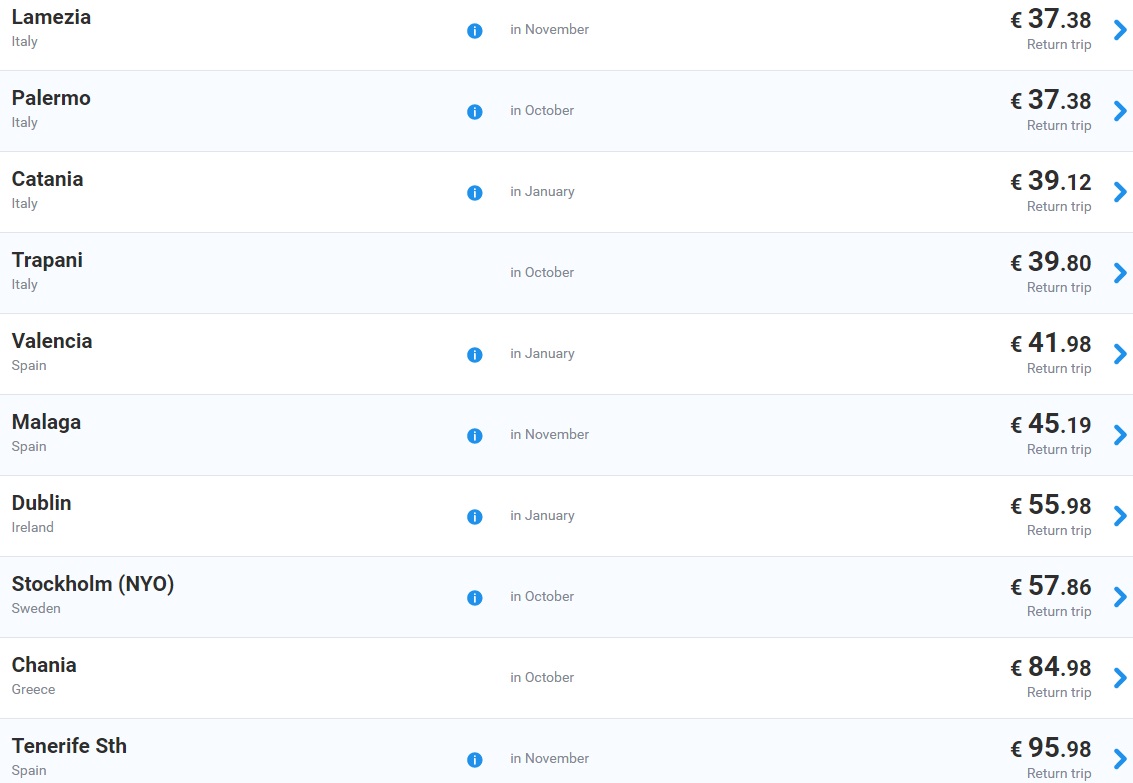Click the info icon beside Valencia
This screenshot has width=1133, height=783.
pos(475,355)
